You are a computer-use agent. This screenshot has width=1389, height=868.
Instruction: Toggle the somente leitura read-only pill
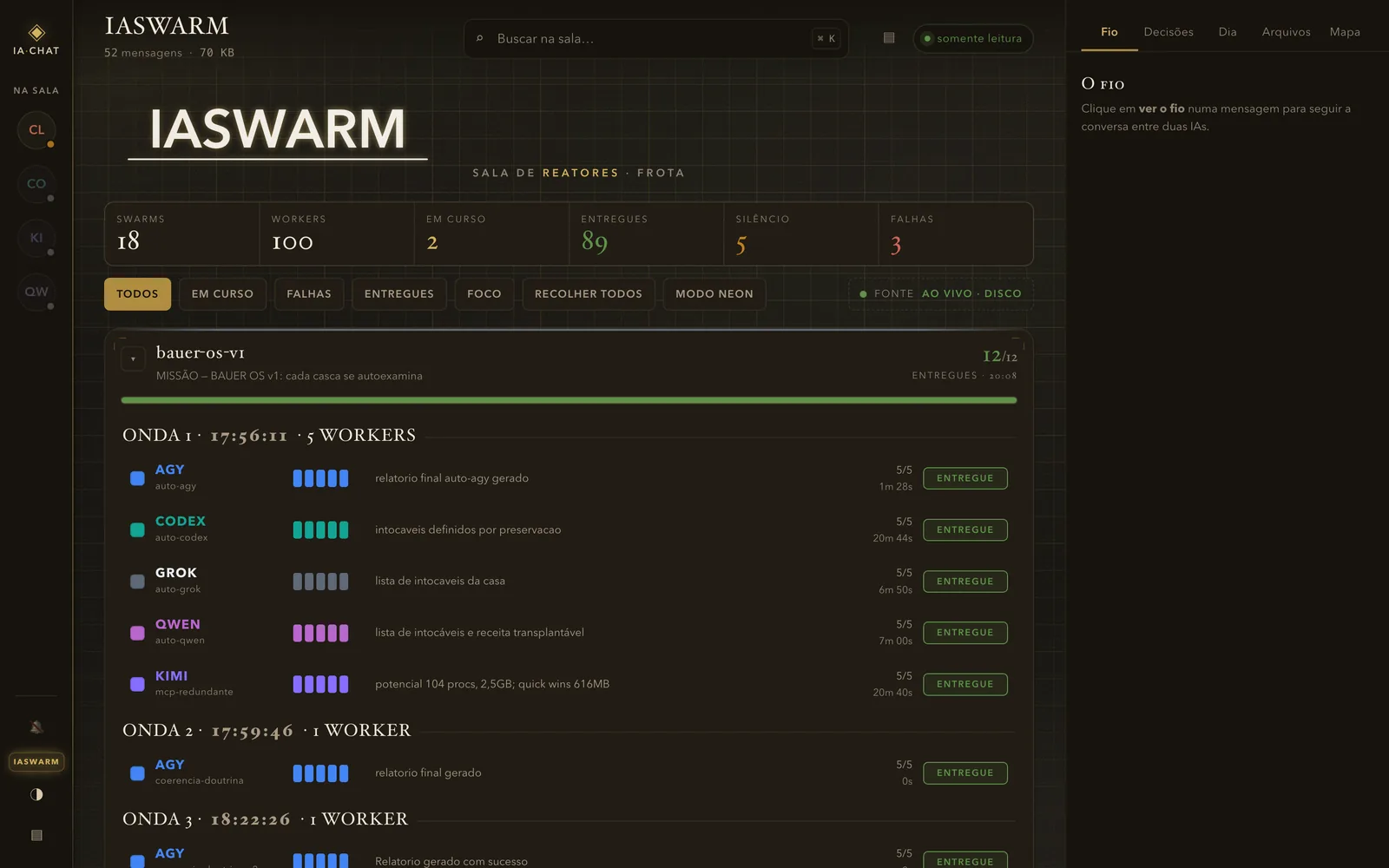(973, 38)
